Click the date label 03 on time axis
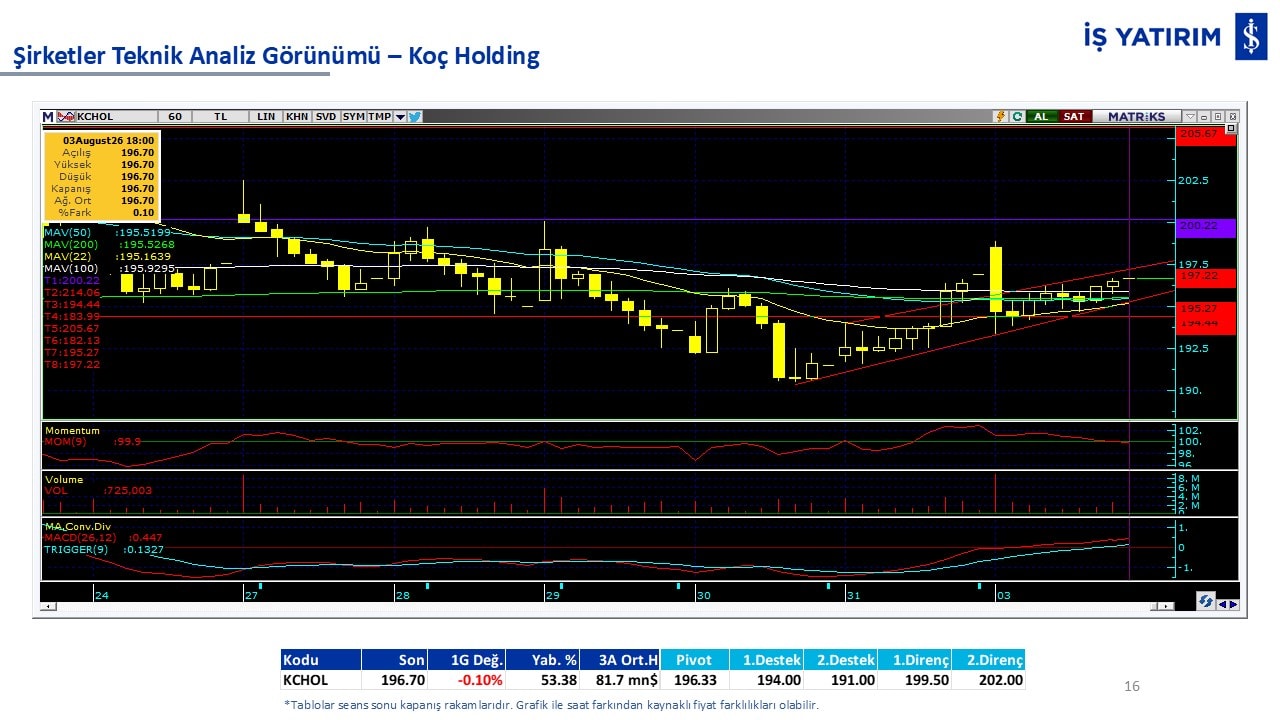1280x720 pixels. tap(1003, 595)
